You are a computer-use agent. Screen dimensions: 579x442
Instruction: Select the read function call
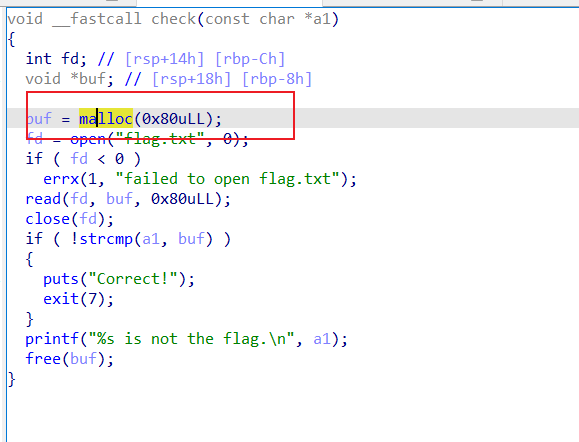(43, 199)
